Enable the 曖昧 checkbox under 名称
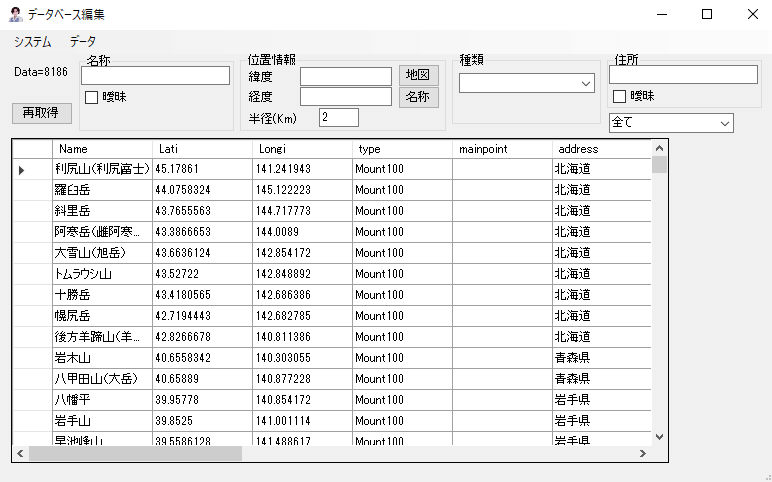The height and width of the screenshot is (482, 772). pos(92,97)
